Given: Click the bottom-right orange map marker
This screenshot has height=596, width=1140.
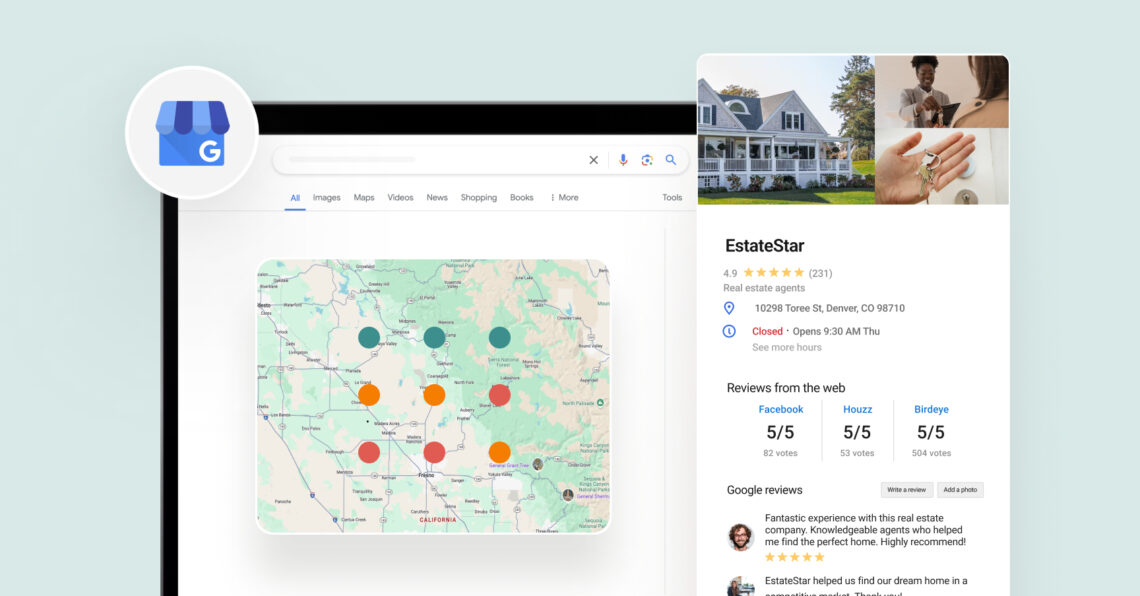Looking at the screenshot, I should (x=499, y=452).
